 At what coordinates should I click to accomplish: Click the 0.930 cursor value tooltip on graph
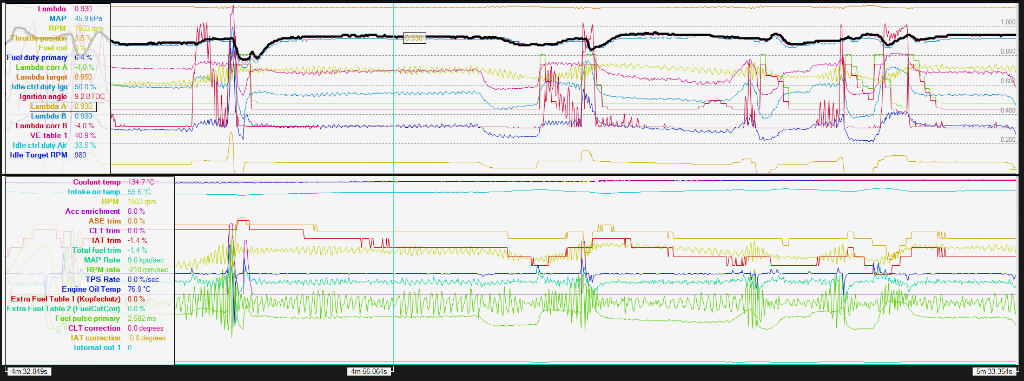click(x=413, y=39)
